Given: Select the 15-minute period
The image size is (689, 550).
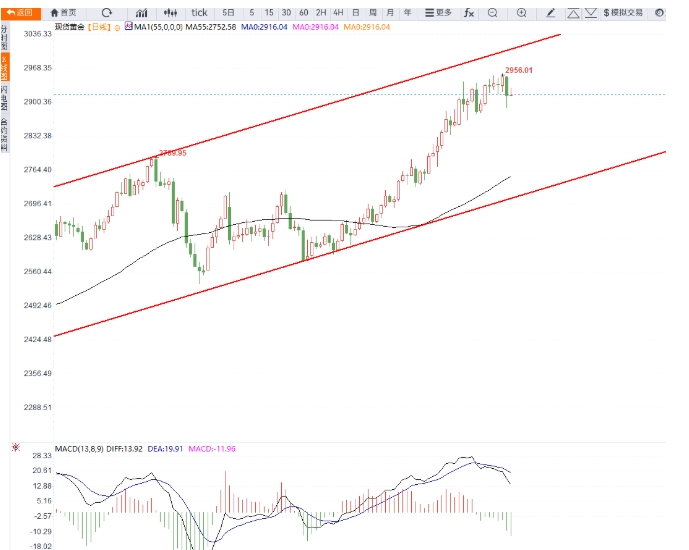Looking at the screenshot, I should click(269, 13).
